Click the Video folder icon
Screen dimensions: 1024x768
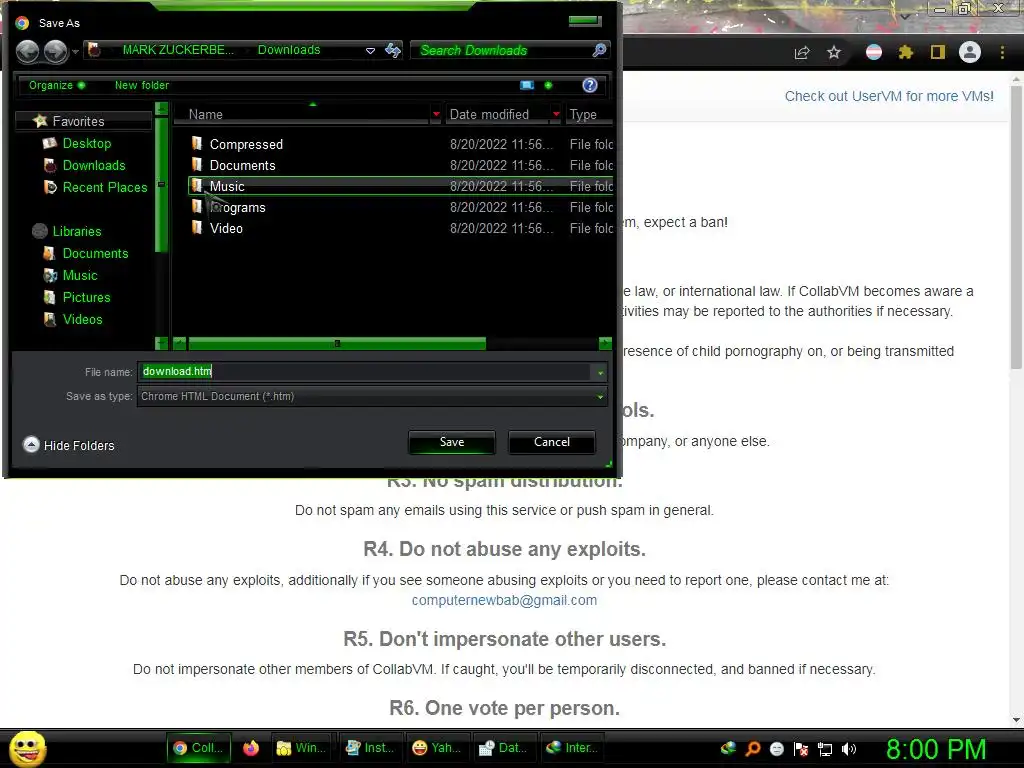pos(197,227)
